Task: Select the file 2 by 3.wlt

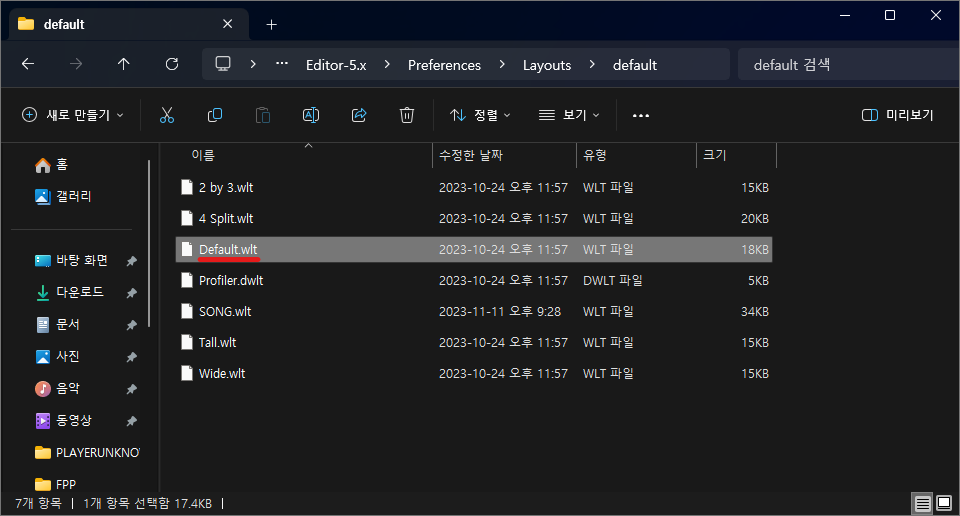Action: (x=474, y=188)
